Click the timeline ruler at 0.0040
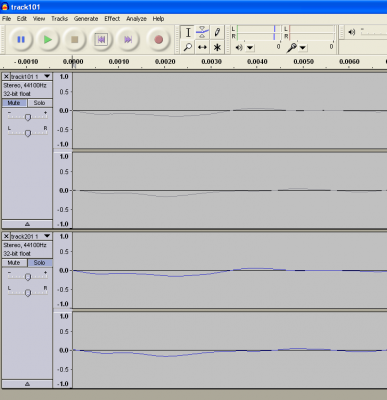Image resolution: width=387 pixels, height=400 pixels. coord(257,62)
